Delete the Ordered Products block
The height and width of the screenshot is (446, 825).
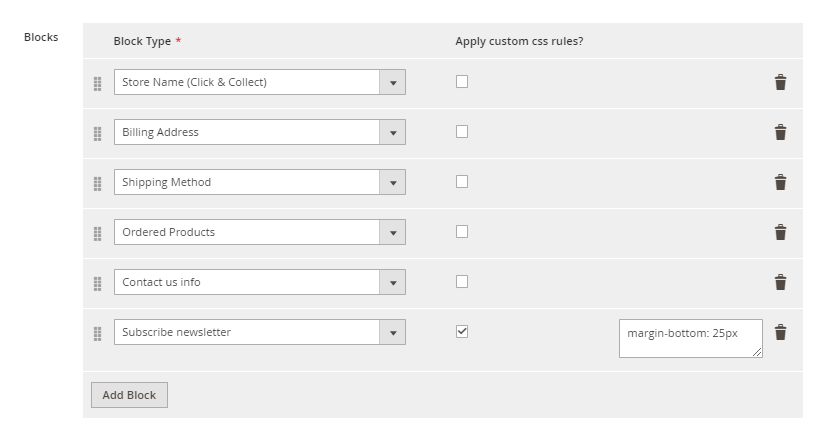tap(780, 232)
